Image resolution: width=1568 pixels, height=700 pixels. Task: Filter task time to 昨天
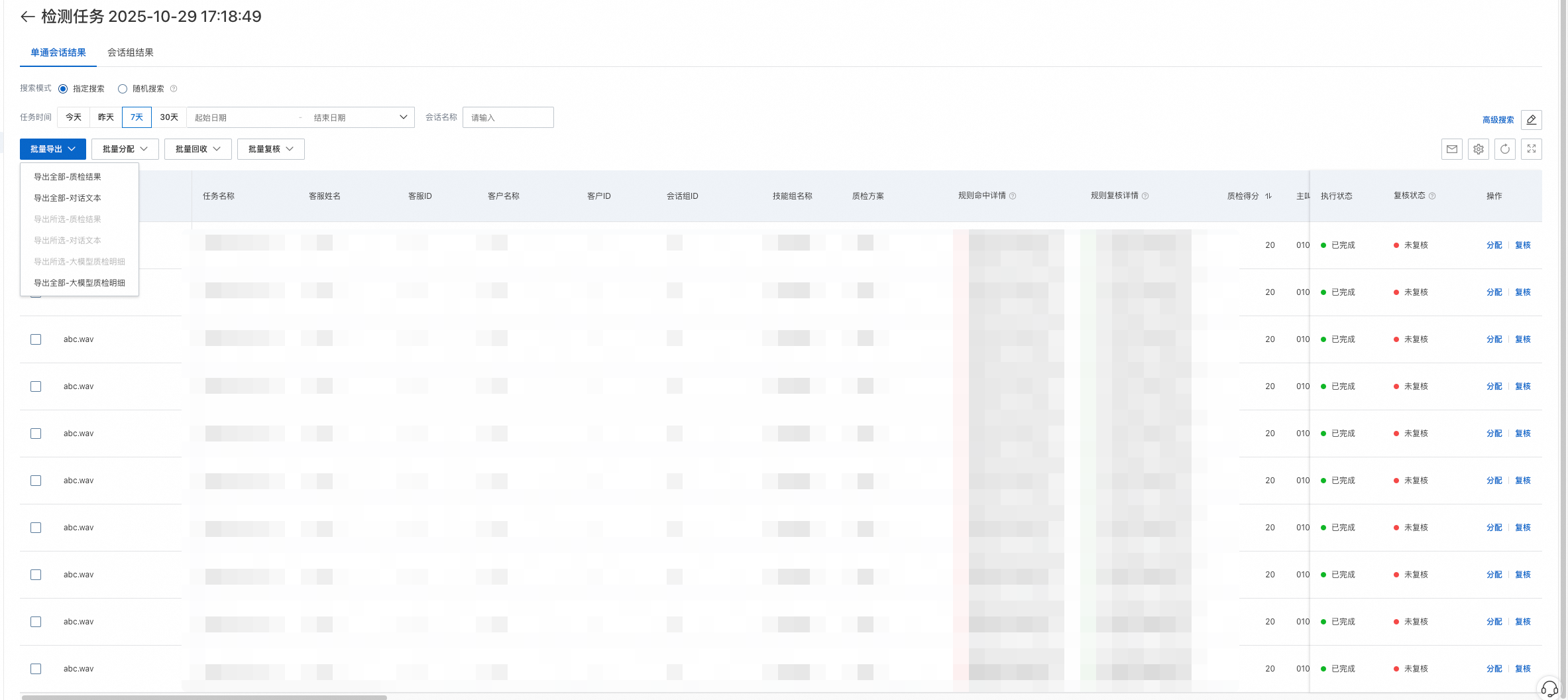pos(106,117)
